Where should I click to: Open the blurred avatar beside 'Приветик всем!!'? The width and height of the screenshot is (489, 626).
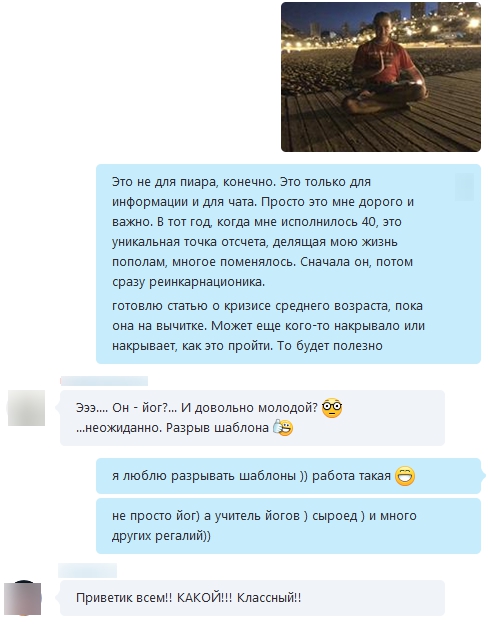coord(23,598)
